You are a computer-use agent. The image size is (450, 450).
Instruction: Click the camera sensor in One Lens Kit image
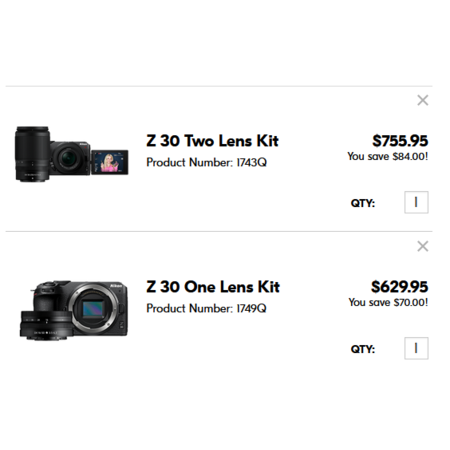[x=93, y=309]
